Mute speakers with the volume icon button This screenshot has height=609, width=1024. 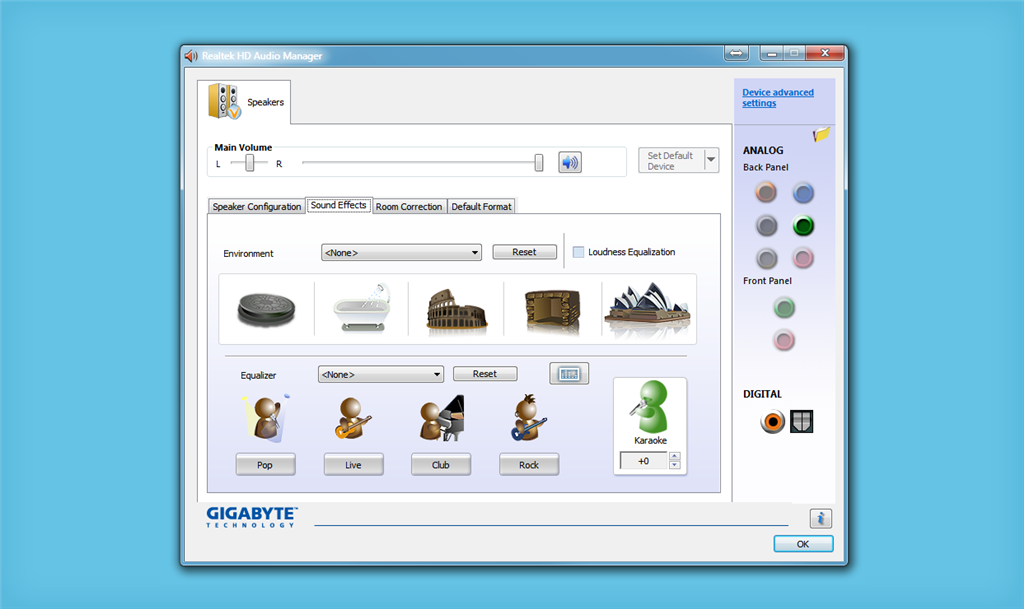569,163
